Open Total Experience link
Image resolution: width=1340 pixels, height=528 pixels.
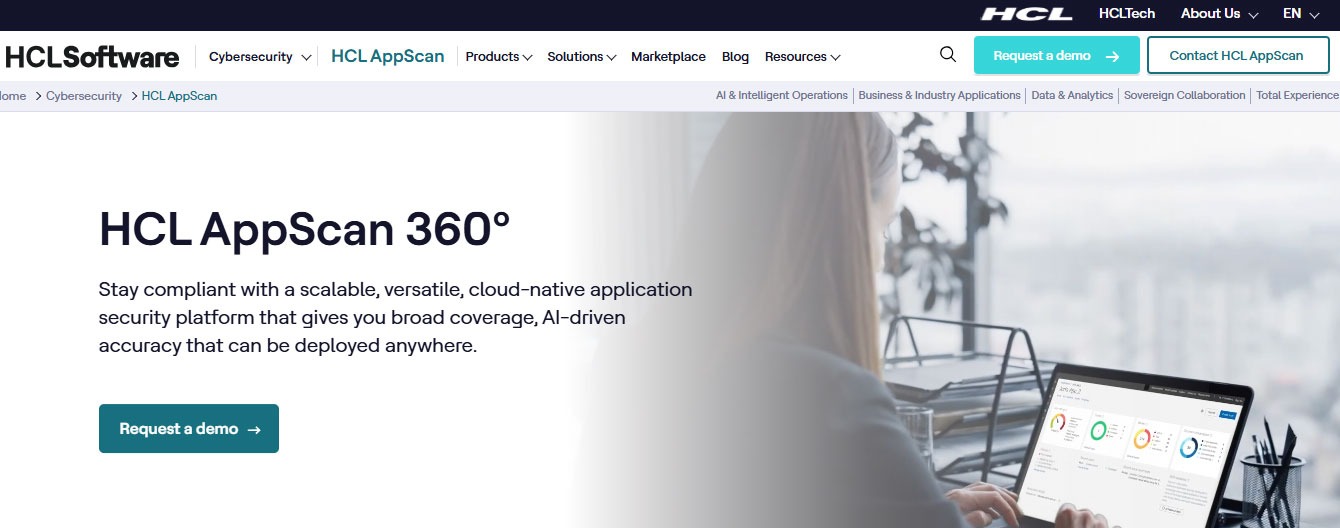(1297, 95)
